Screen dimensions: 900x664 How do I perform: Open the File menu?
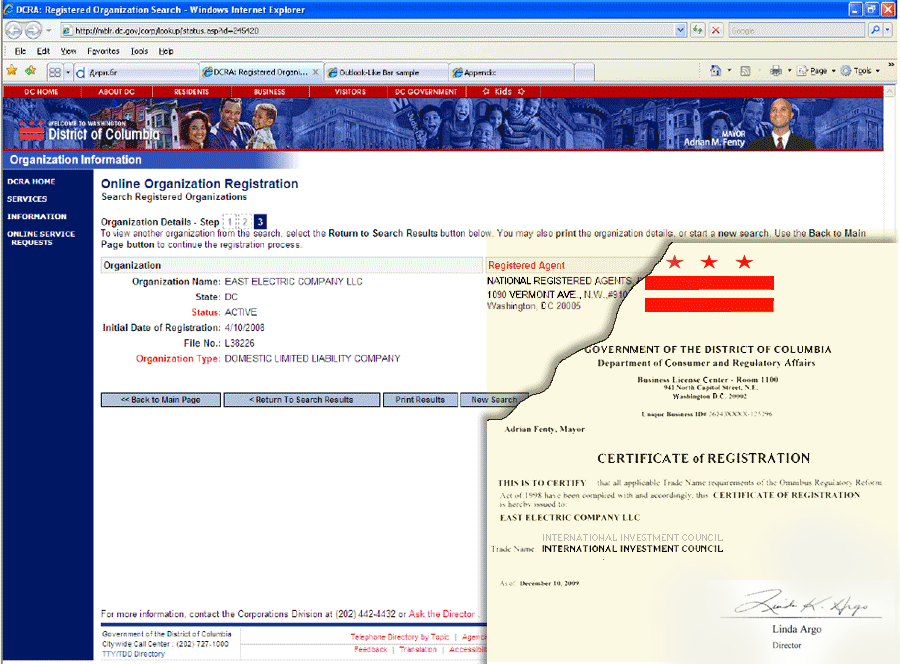point(20,51)
